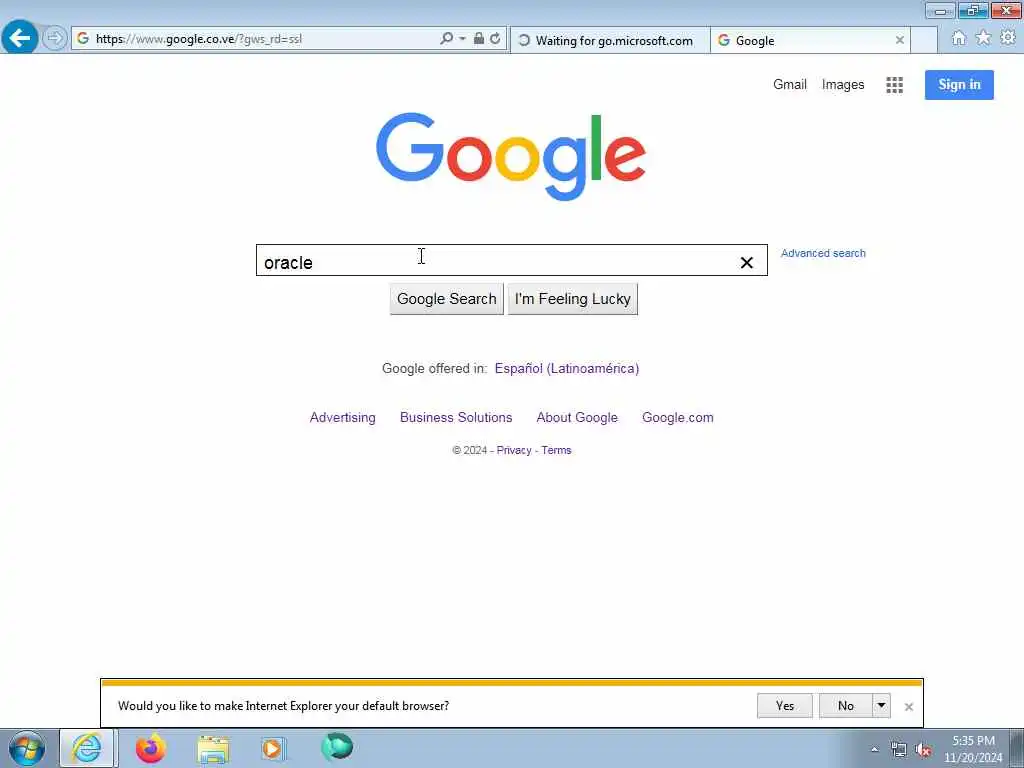Click the network tray icon
This screenshot has height=768, width=1024.
pyautogui.click(x=899, y=749)
